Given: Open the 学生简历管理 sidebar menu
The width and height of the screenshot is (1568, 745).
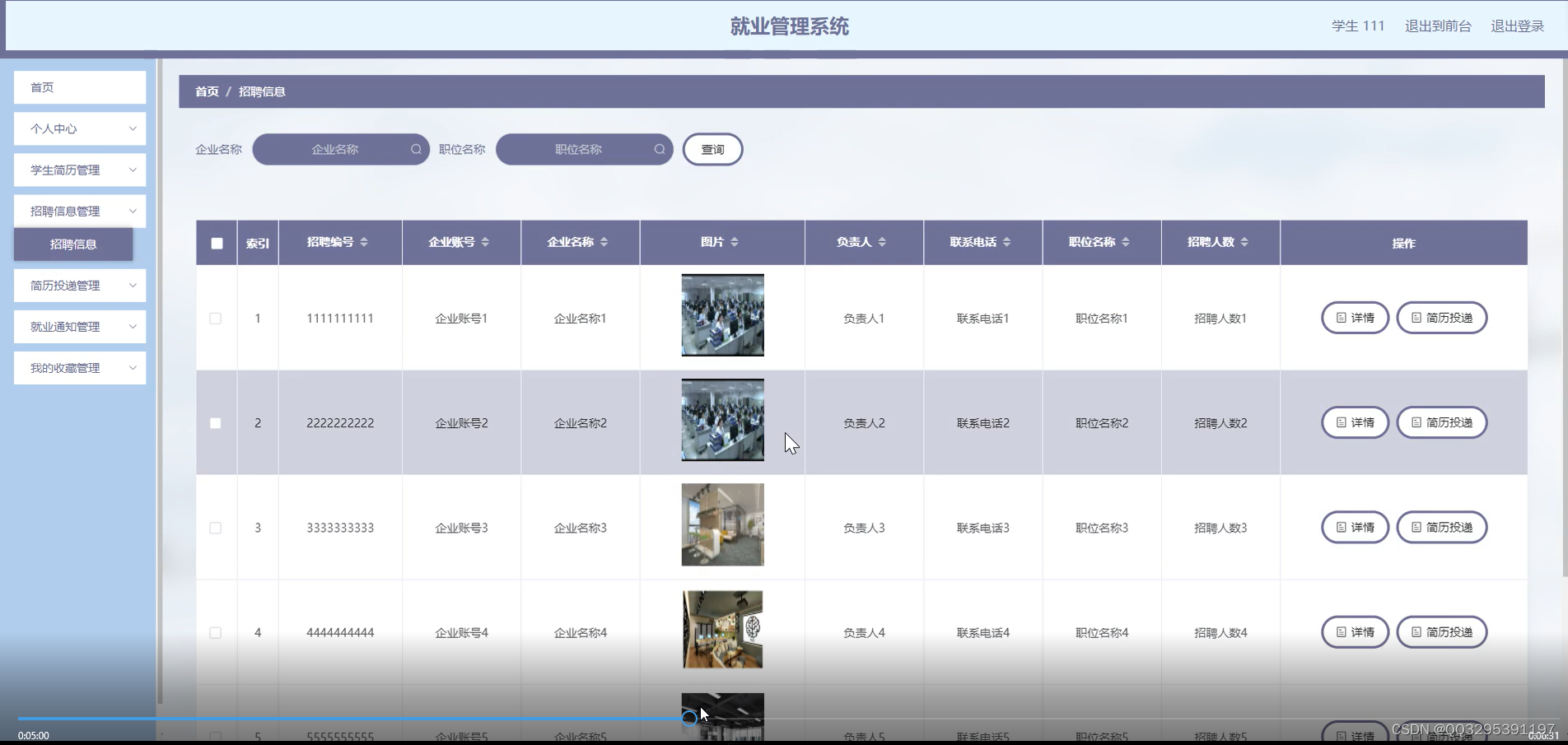Looking at the screenshot, I should click(80, 170).
